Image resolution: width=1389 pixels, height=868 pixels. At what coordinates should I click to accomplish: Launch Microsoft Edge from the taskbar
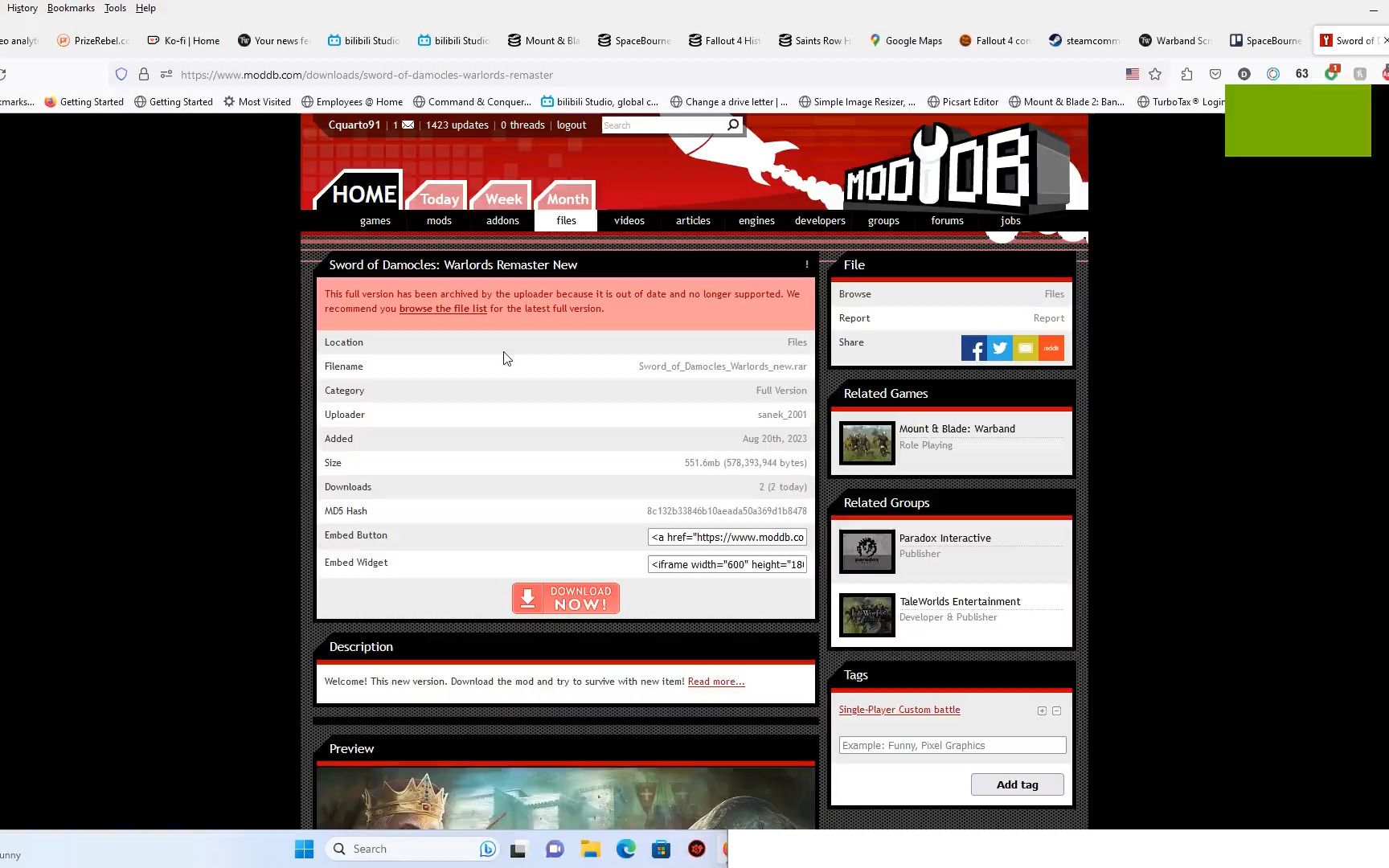tap(626, 849)
